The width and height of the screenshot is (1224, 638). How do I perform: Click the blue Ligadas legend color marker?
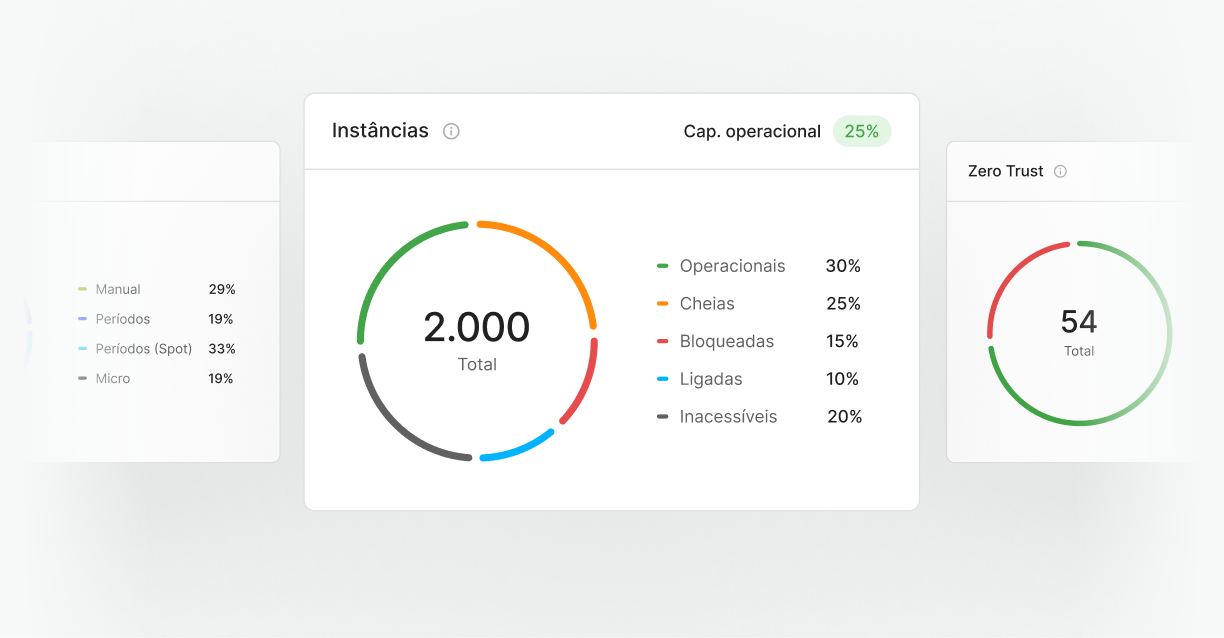pos(662,379)
